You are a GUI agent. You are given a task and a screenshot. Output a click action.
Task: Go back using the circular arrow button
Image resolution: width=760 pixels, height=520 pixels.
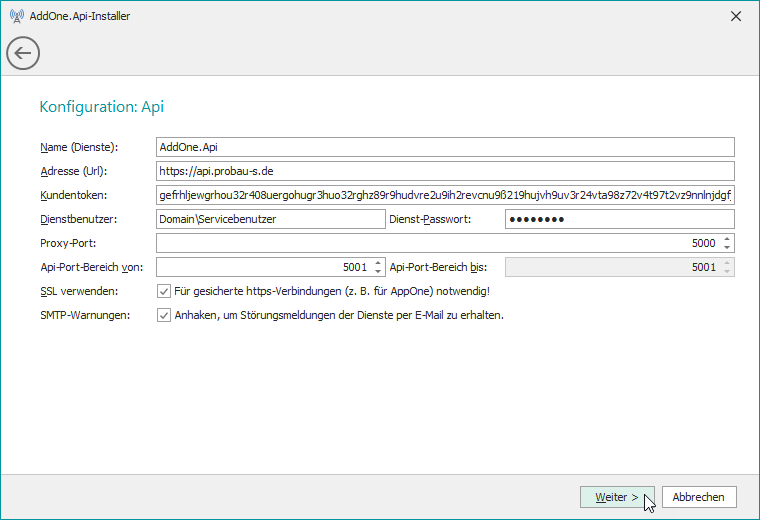point(23,53)
